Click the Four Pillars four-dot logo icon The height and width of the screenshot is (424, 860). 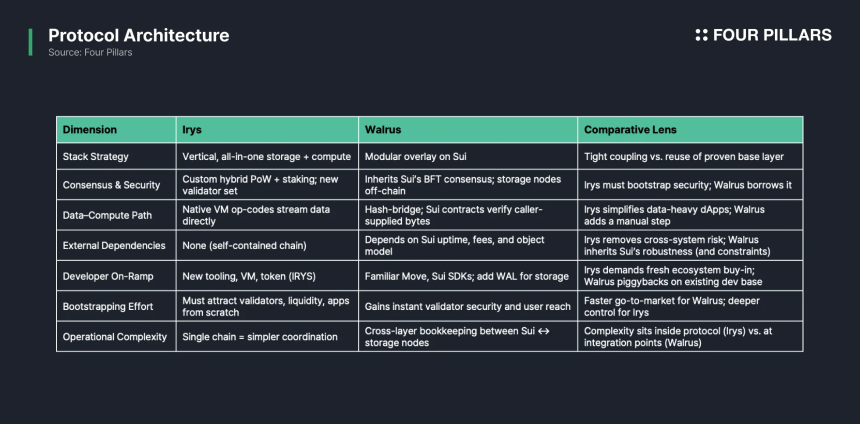[x=701, y=35]
